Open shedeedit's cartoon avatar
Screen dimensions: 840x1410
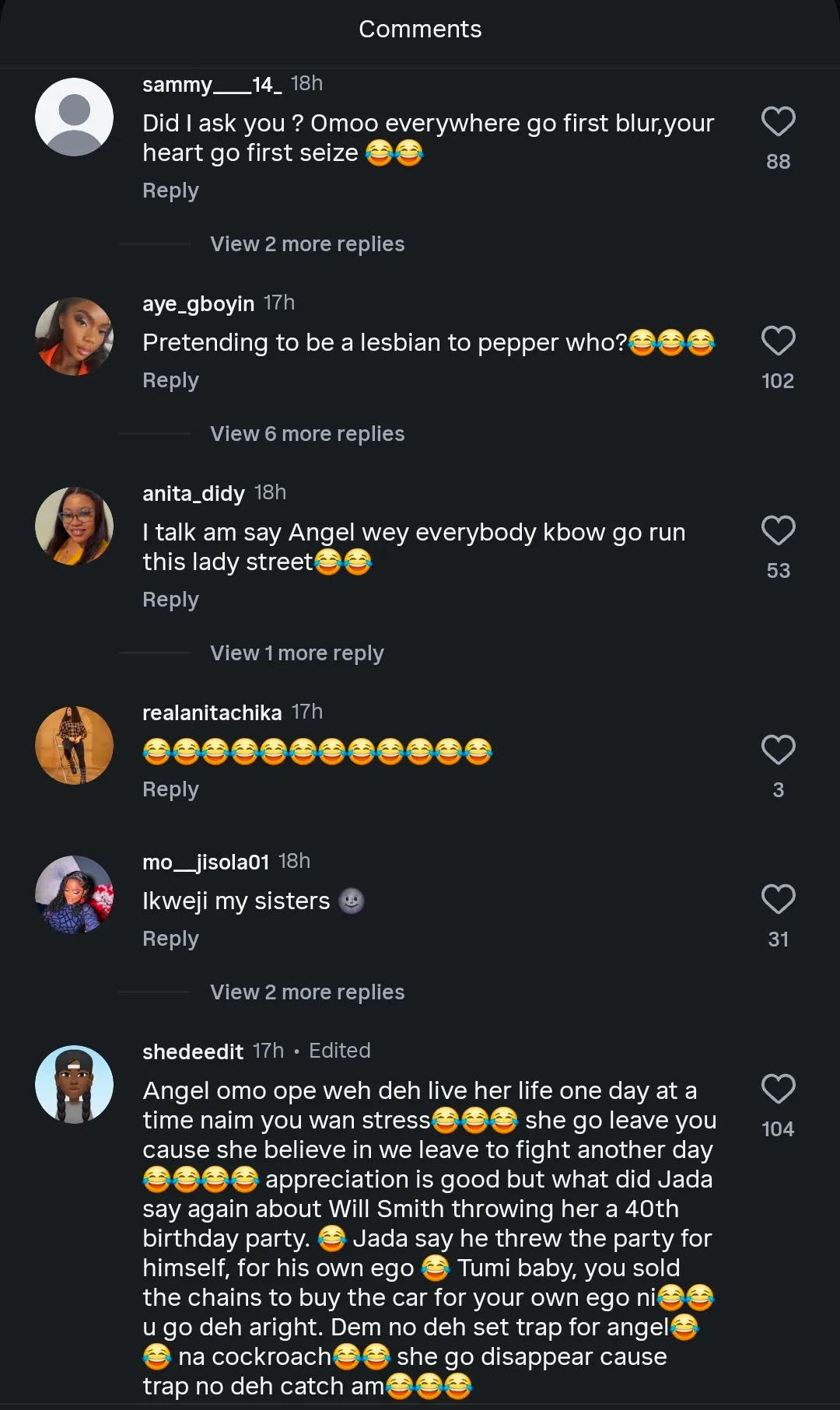pos(75,1085)
